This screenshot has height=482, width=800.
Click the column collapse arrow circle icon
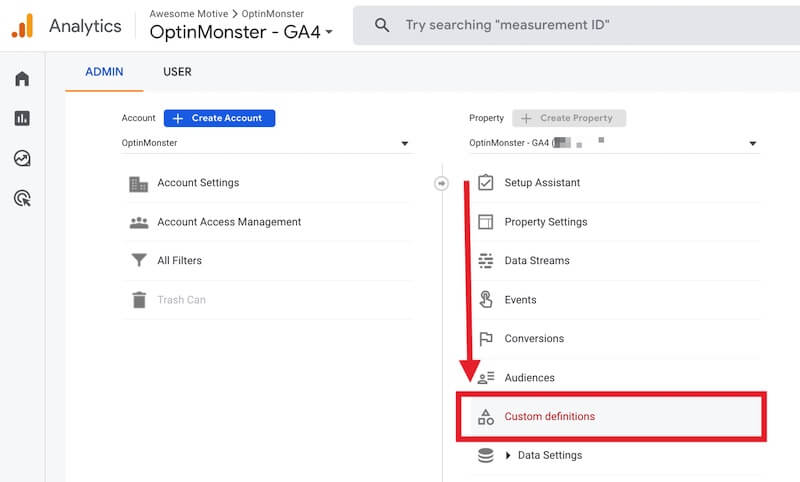click(x=441, y=183)
